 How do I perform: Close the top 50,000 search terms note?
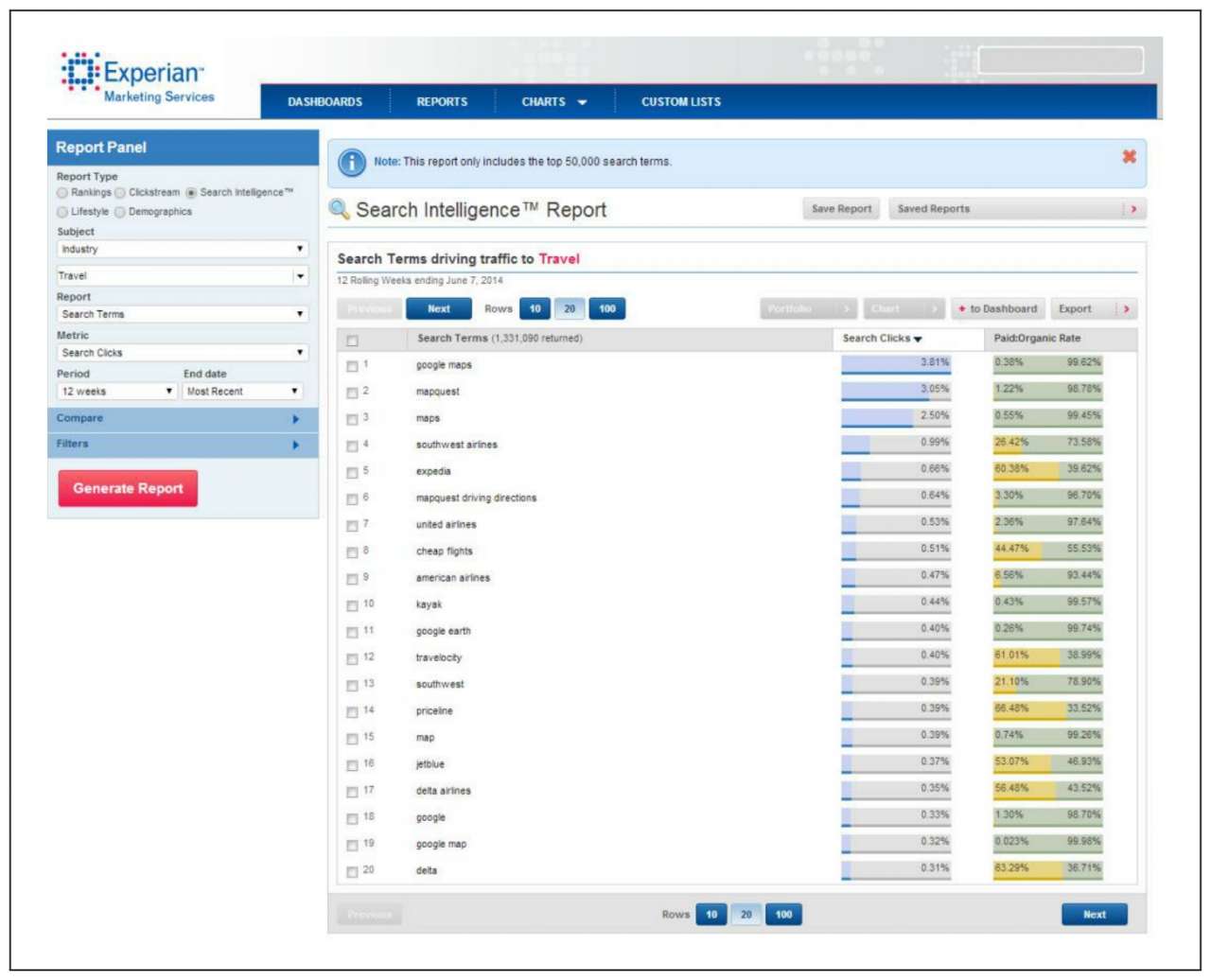1129,157
